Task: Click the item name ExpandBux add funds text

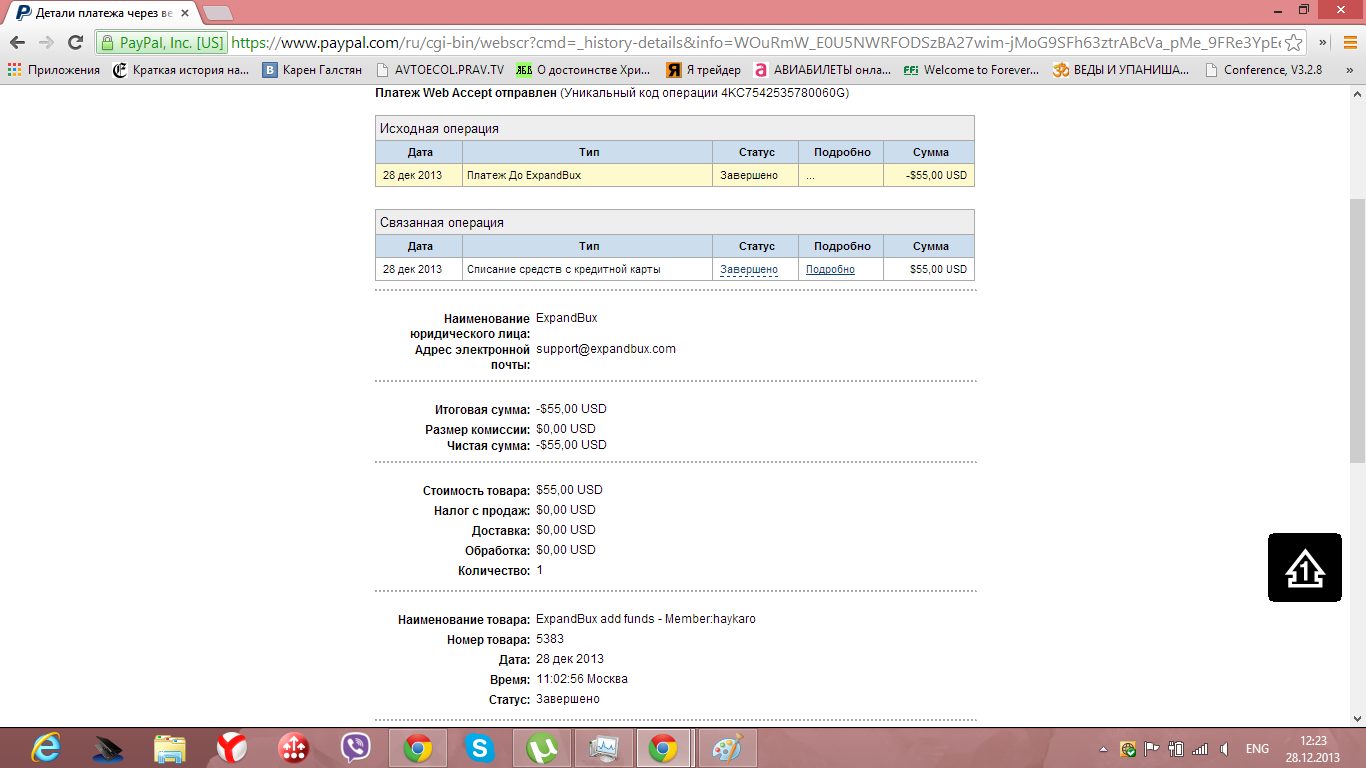Action: click(x=646, y=619)
